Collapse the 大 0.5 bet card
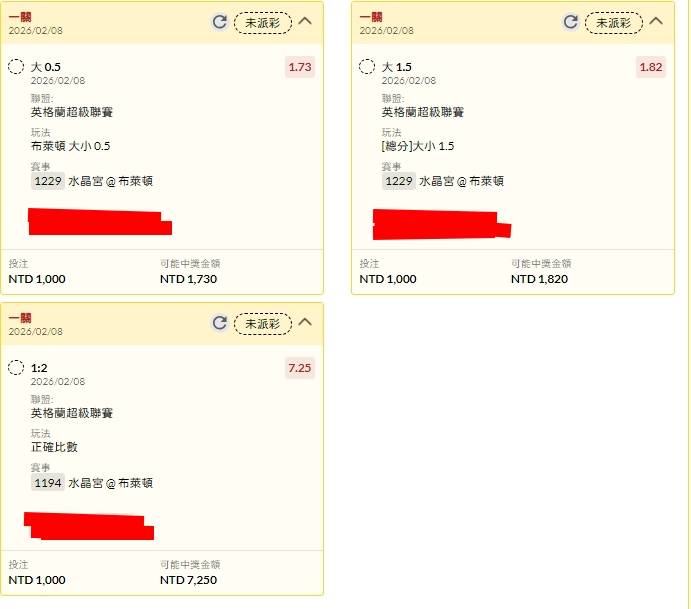Image resolution: width=691 pixels, height=609 pixels. click(x=305, y=21)
